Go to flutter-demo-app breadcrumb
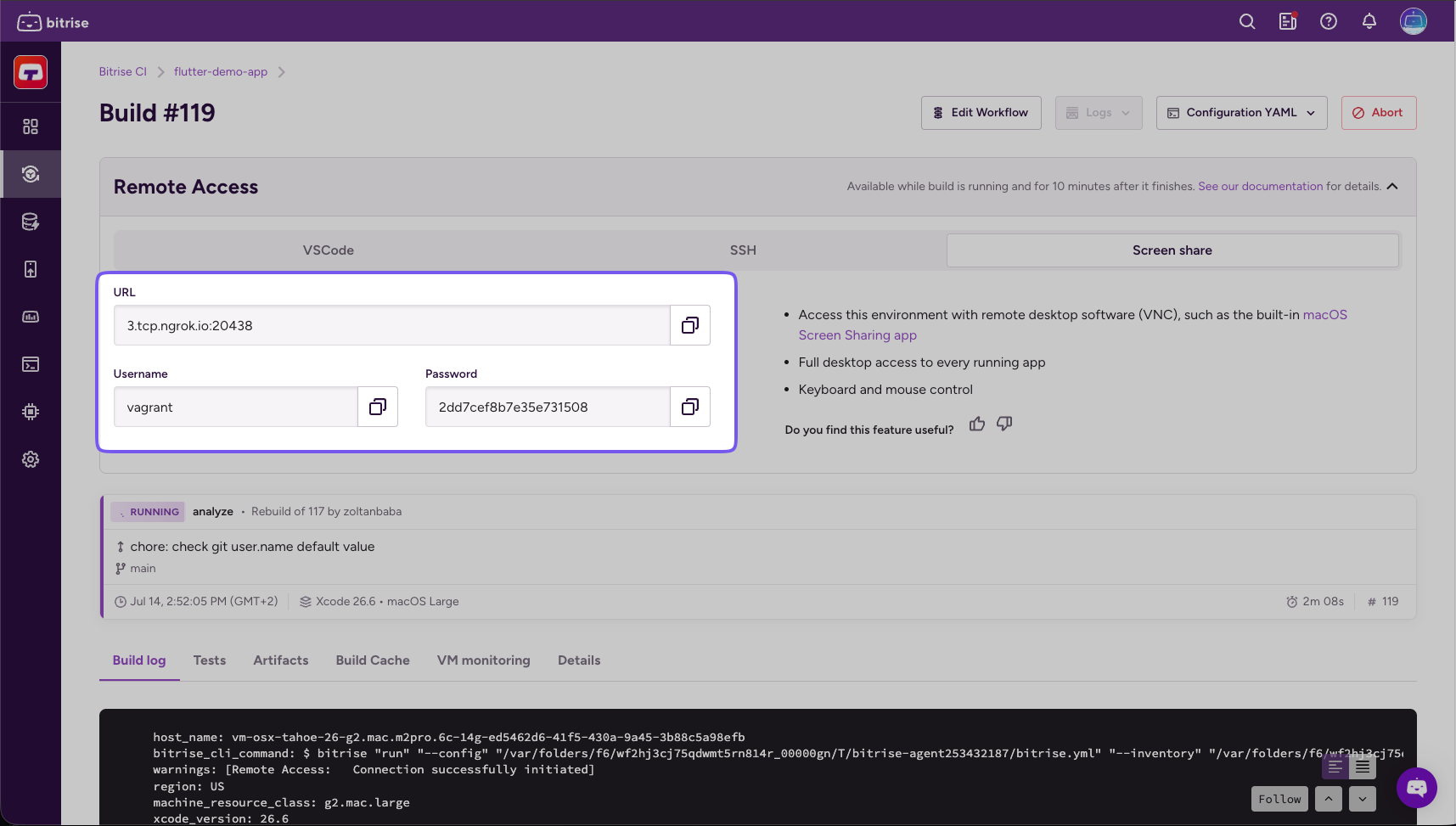 point(221,72)
